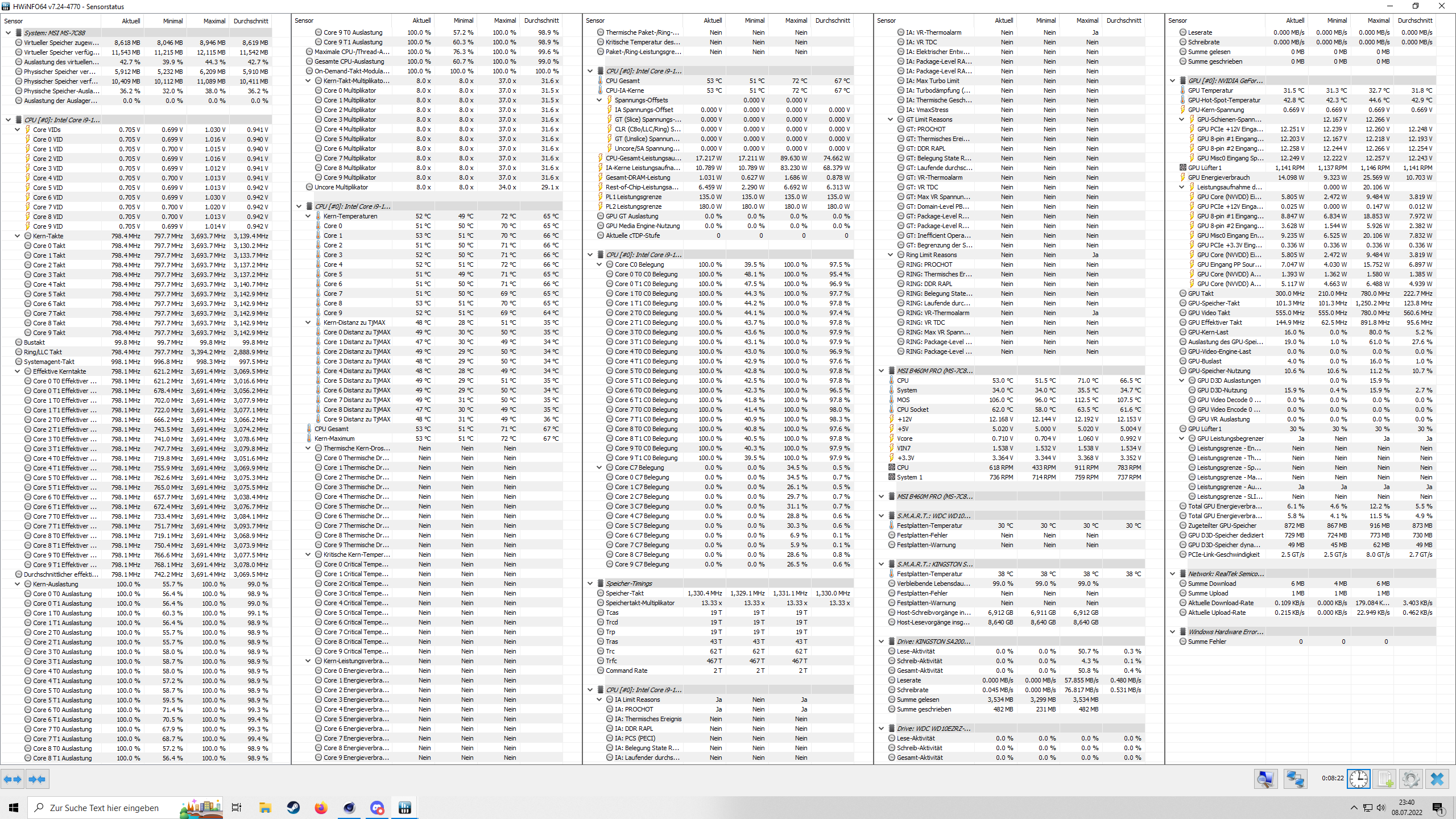This screenshot has height=819, width=1456.
Task: Open Firefox from the taskbar
Action: (x=321, y=808)
